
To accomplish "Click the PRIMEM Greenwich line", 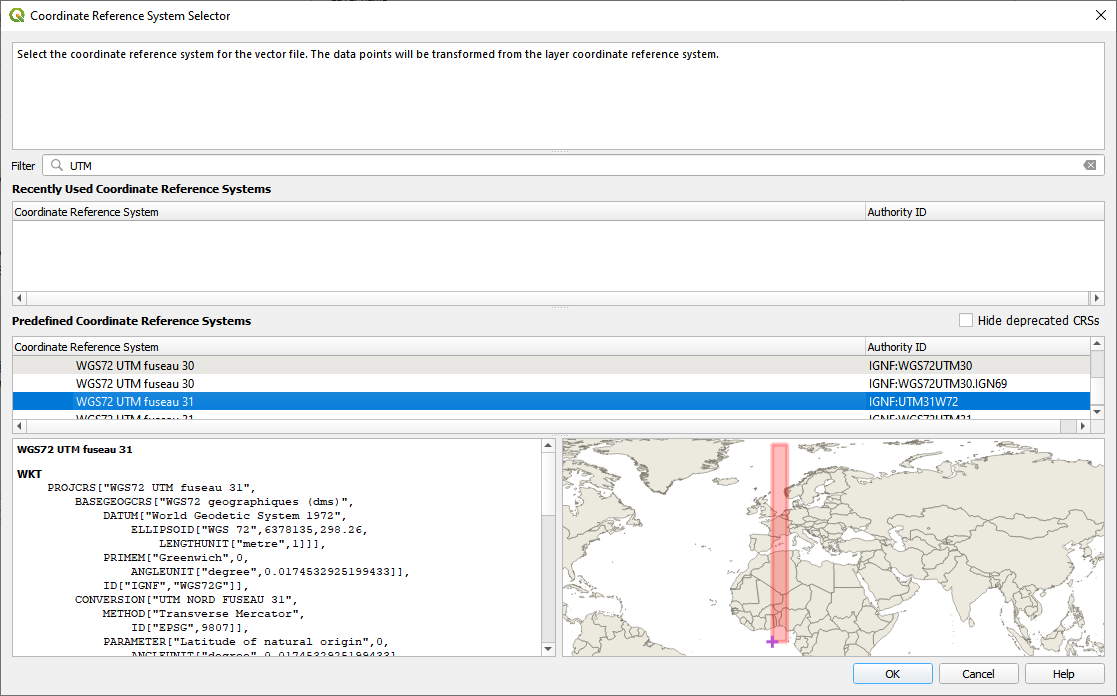I will 176,558.
